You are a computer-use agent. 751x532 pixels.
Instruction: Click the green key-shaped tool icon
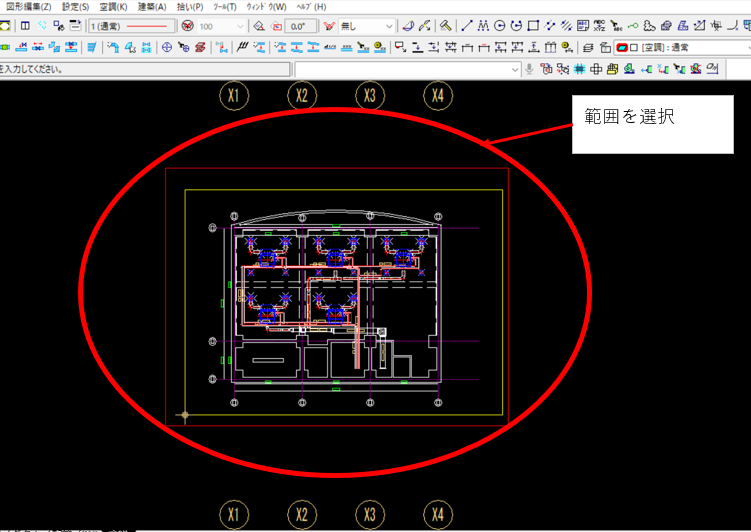coord(633,25)
